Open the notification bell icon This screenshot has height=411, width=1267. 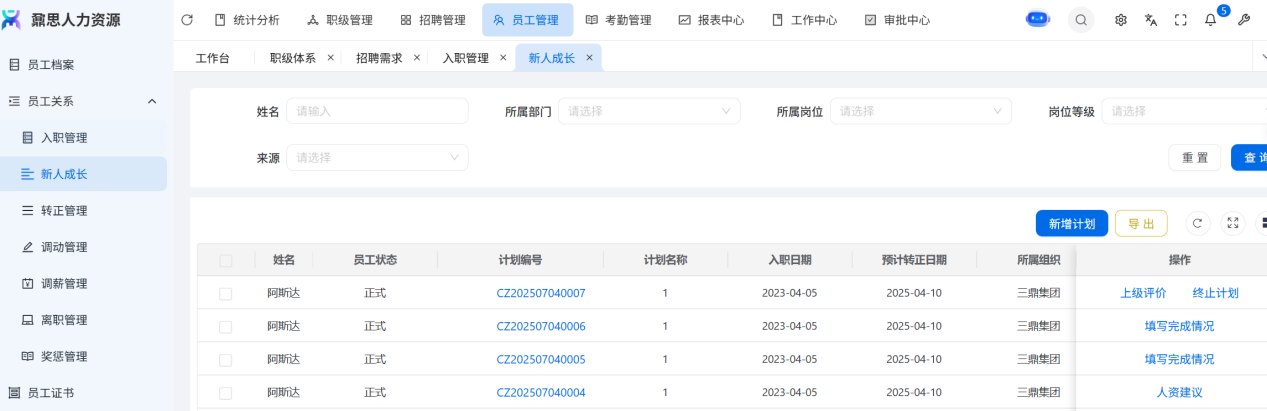pos(1210,20)
